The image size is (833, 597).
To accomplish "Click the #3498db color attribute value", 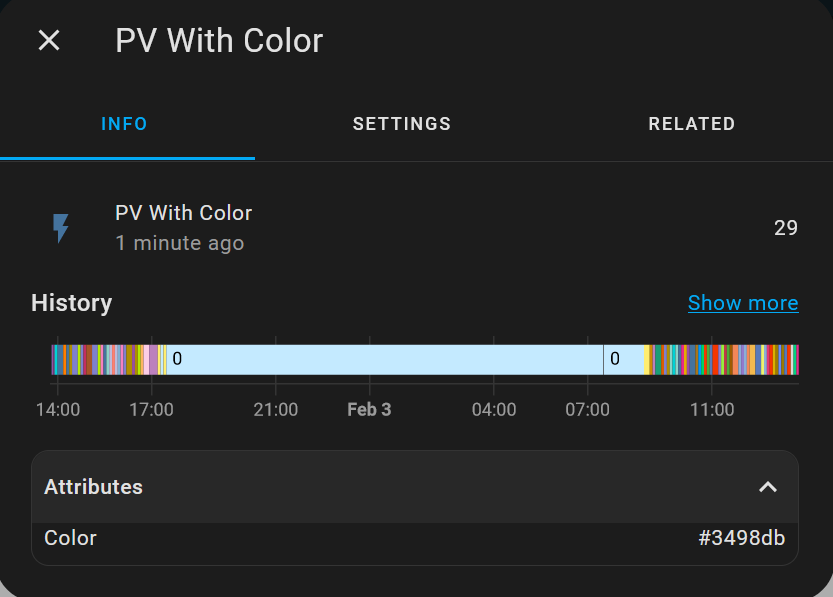I will [x=741, y=538].
